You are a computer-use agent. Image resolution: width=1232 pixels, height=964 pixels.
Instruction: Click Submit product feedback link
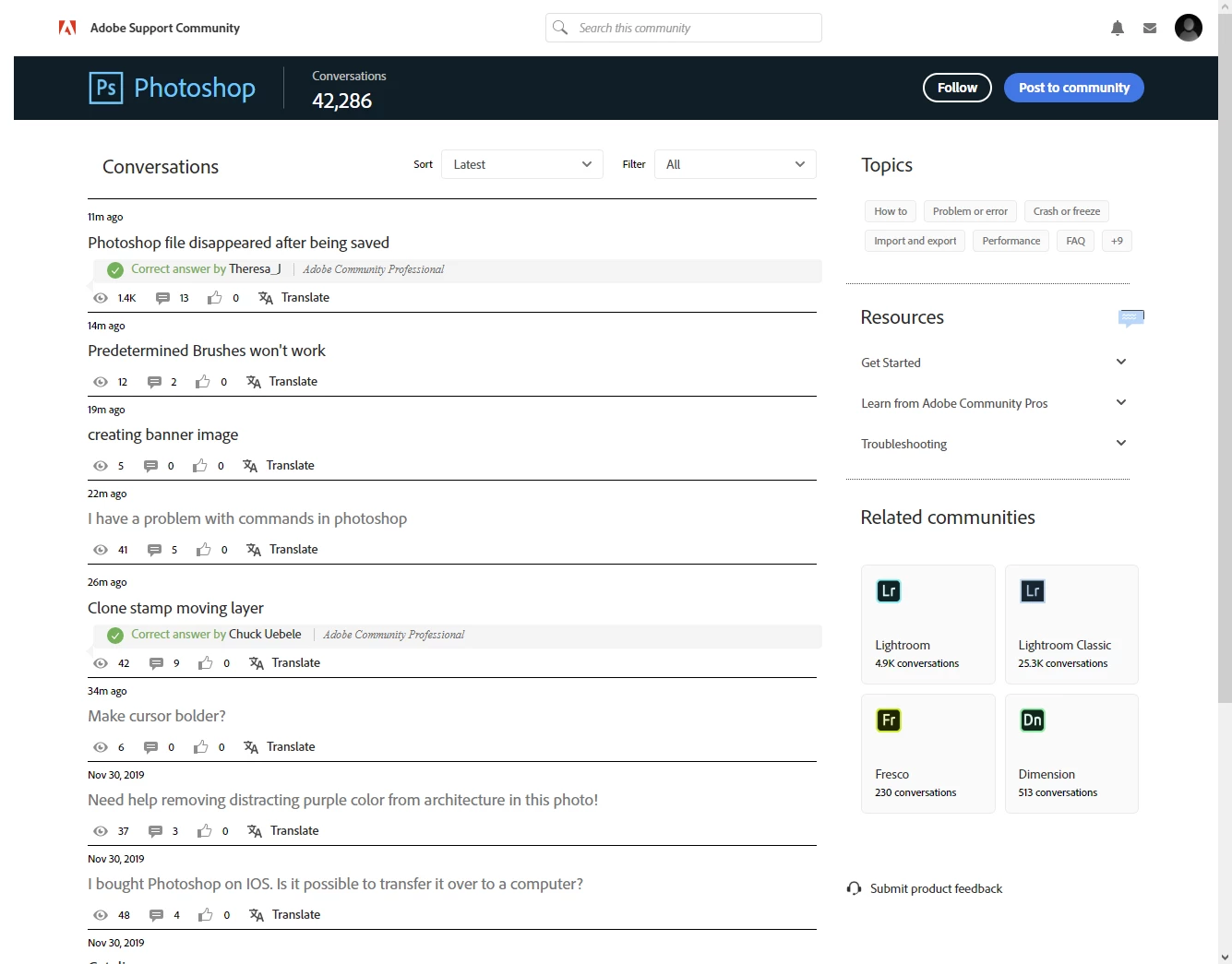936,888
